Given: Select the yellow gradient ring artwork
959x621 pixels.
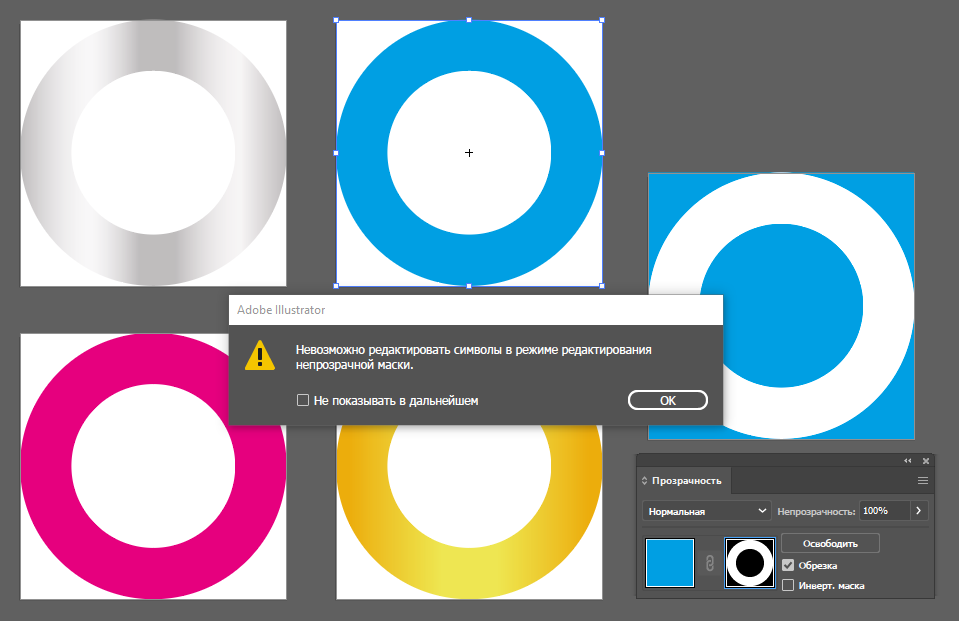Looking at the screenshot, I should coord(469,512).
